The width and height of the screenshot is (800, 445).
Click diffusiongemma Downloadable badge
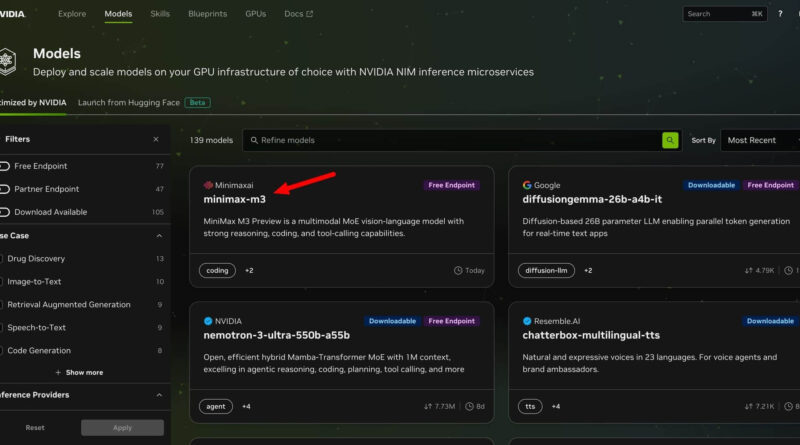[x=711, y=185]
